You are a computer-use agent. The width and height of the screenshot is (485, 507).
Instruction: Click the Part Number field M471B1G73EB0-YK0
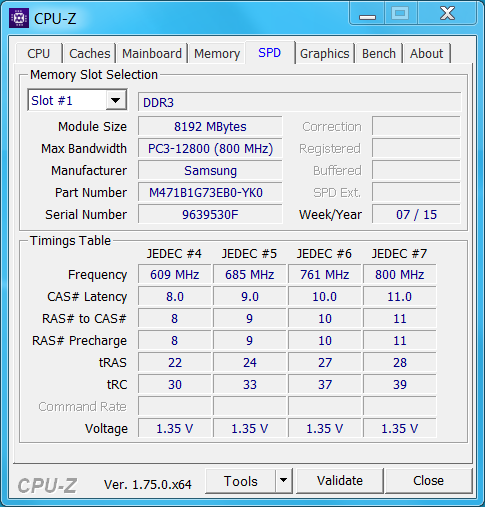click(x=210, y=193)
